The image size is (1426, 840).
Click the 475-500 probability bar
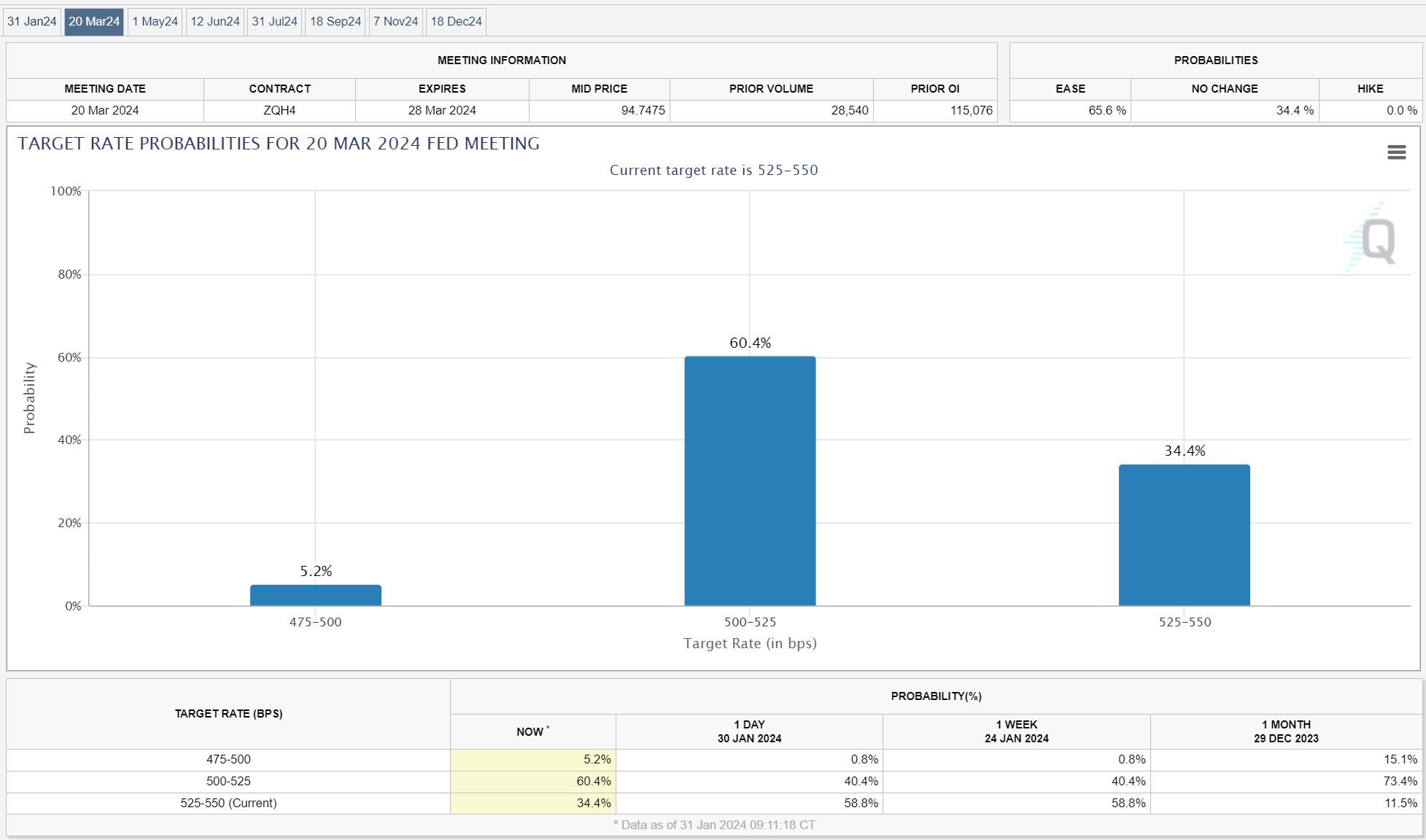pos(316,595)
